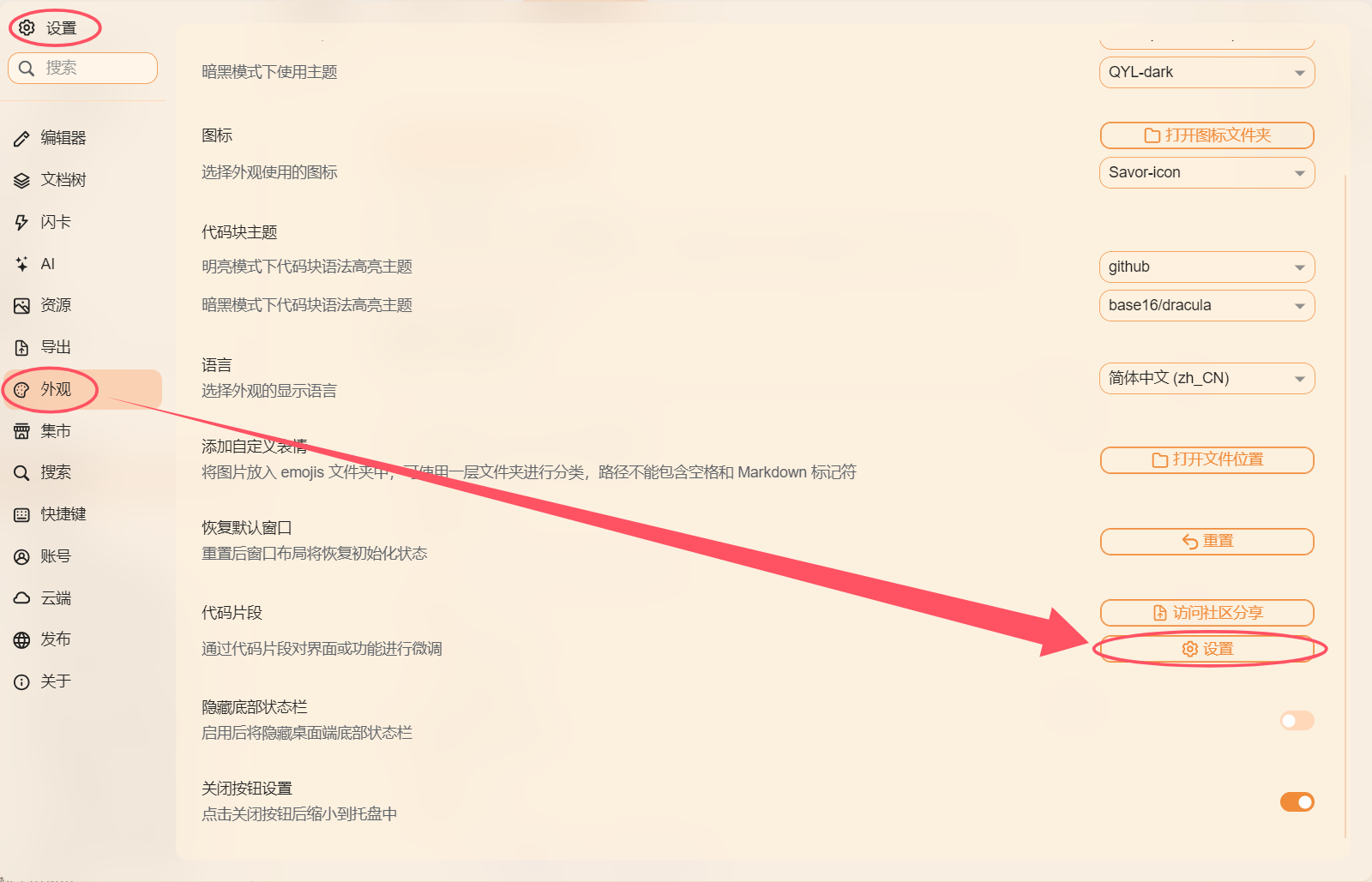Screen dimensions: 1372x882
Task: Focus the 搜索 settings input field
Action: 82,68
